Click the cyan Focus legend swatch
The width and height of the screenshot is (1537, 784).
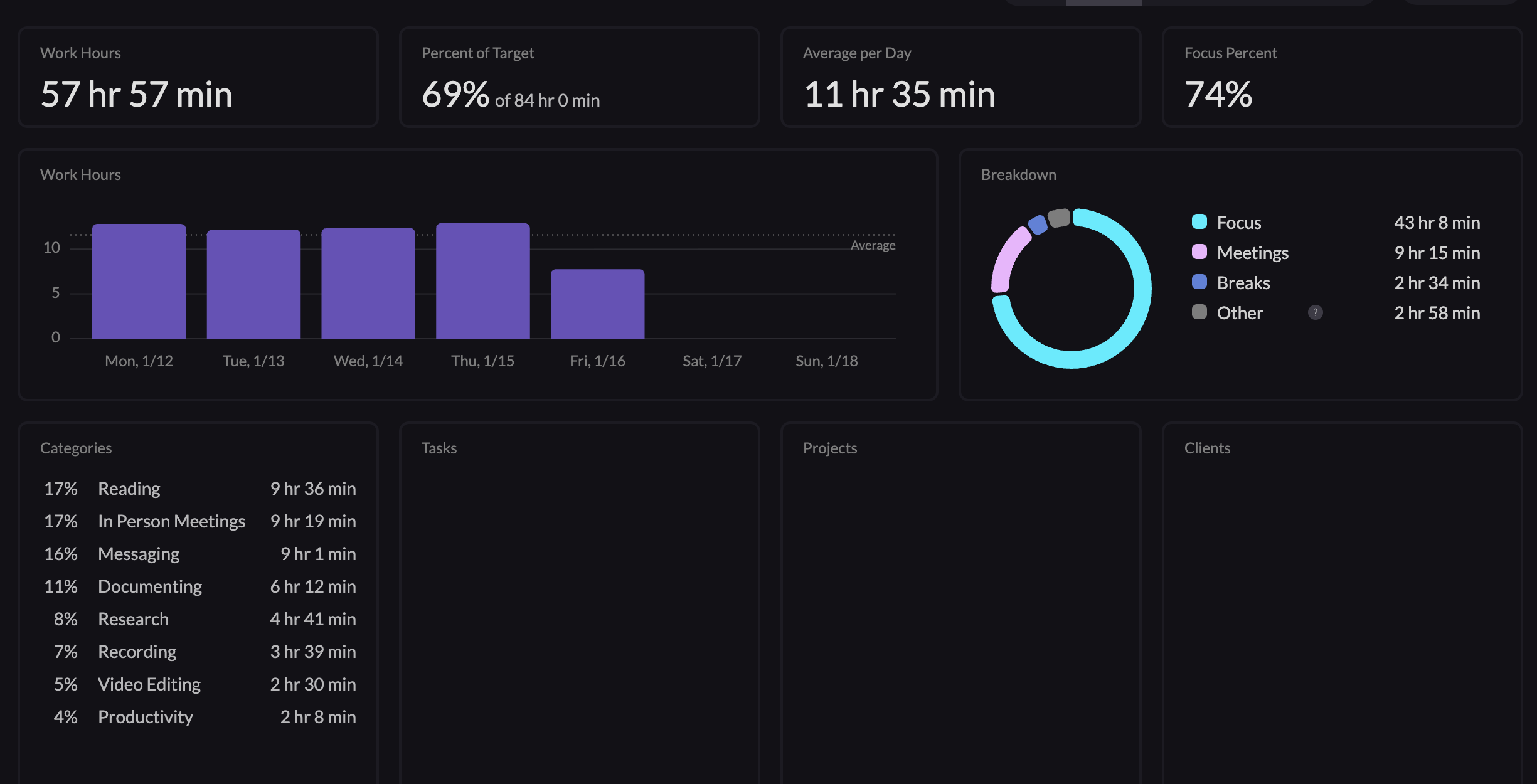coord(1199,221)
